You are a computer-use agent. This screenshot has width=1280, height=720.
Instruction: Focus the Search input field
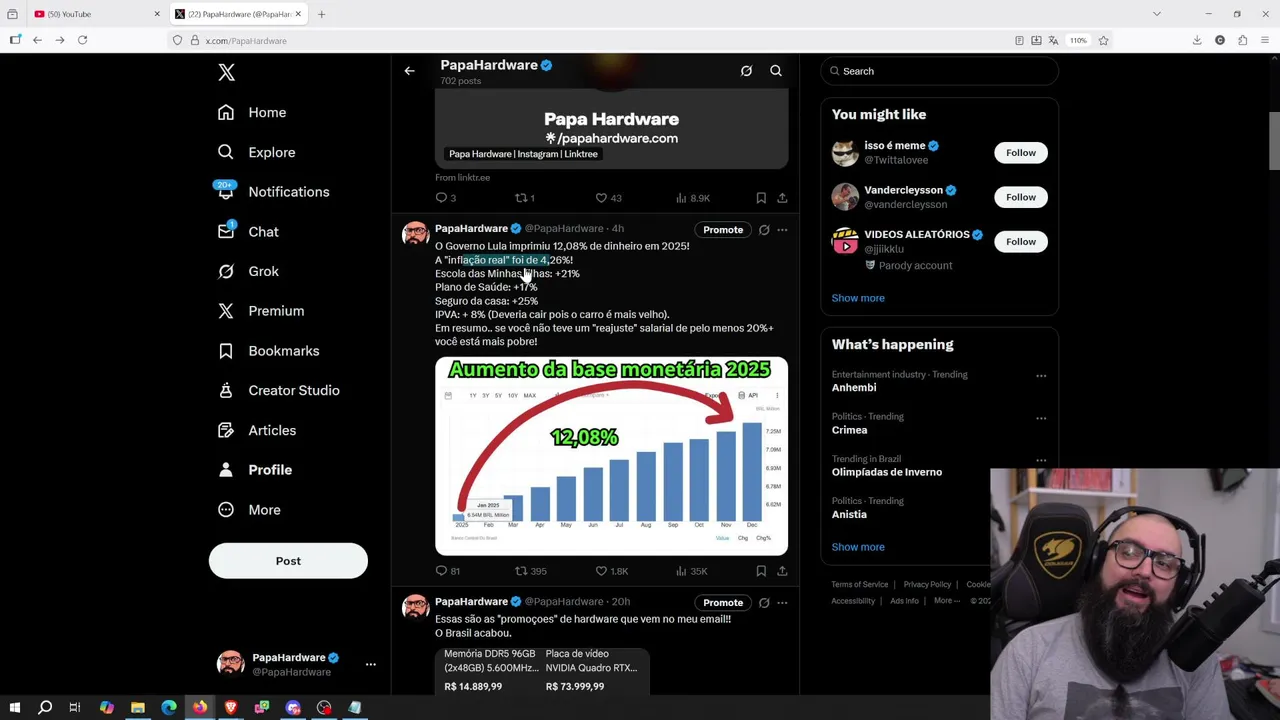[939, 71]
